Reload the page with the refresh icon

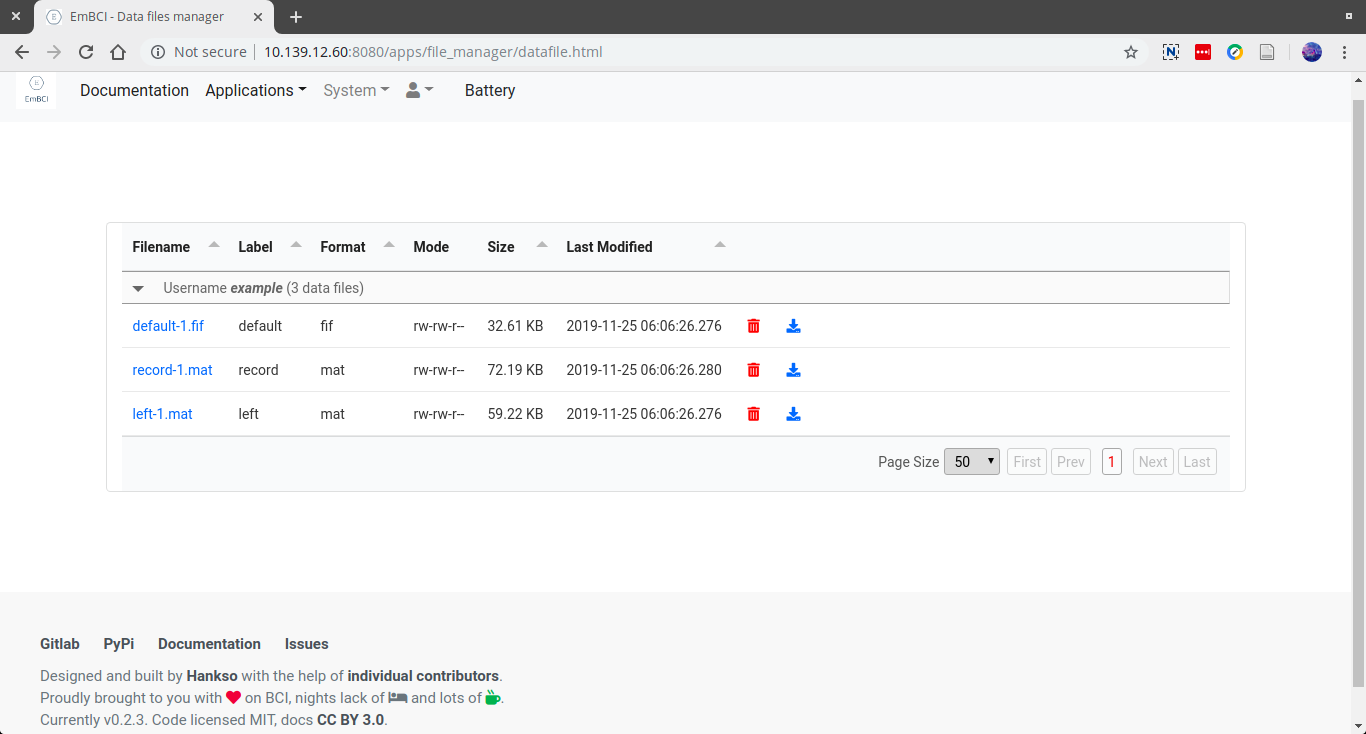[86, 52]
